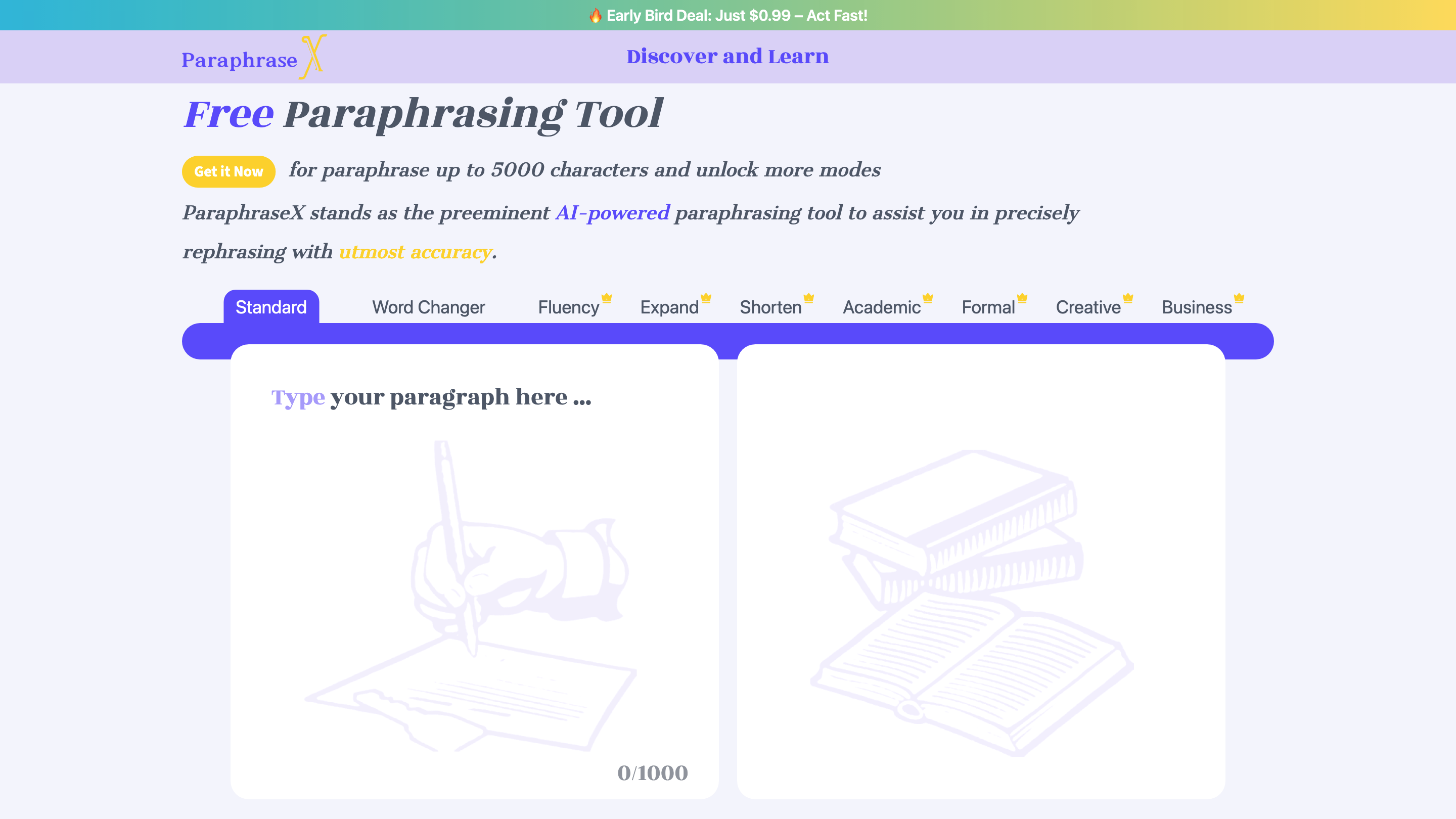Click the crown icon beside Formal
Screen dimensions: 1456x819
pos(1022,298)
